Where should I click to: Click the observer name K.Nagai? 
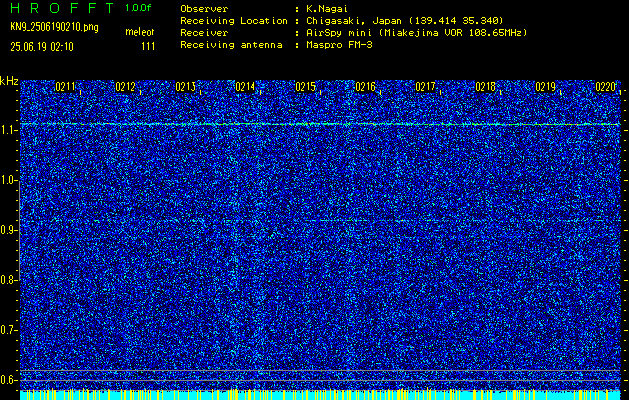coord(325,9)
